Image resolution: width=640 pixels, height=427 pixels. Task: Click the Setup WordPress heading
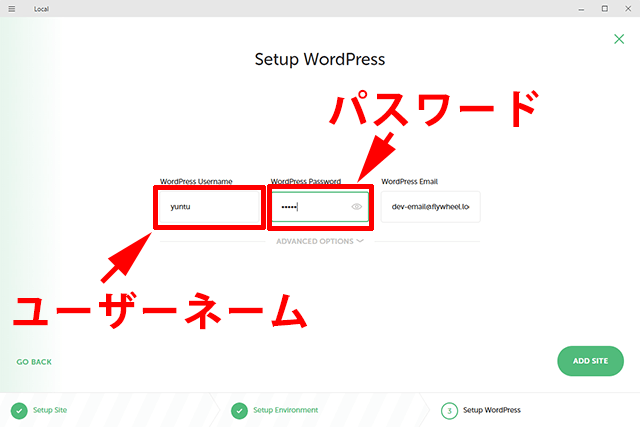320,60
